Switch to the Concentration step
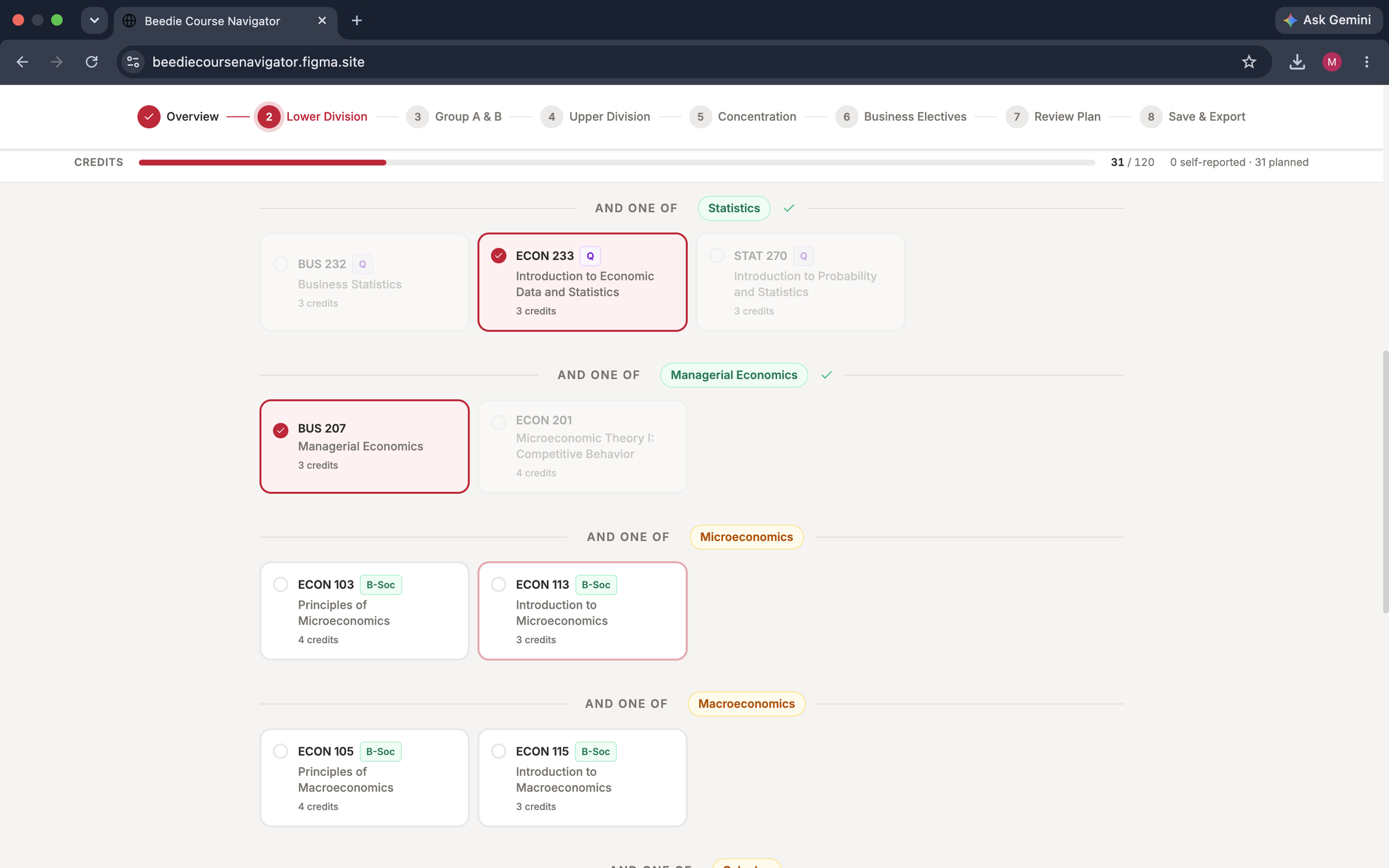Viewport: 1389px width, 868px height. point(742,117)
